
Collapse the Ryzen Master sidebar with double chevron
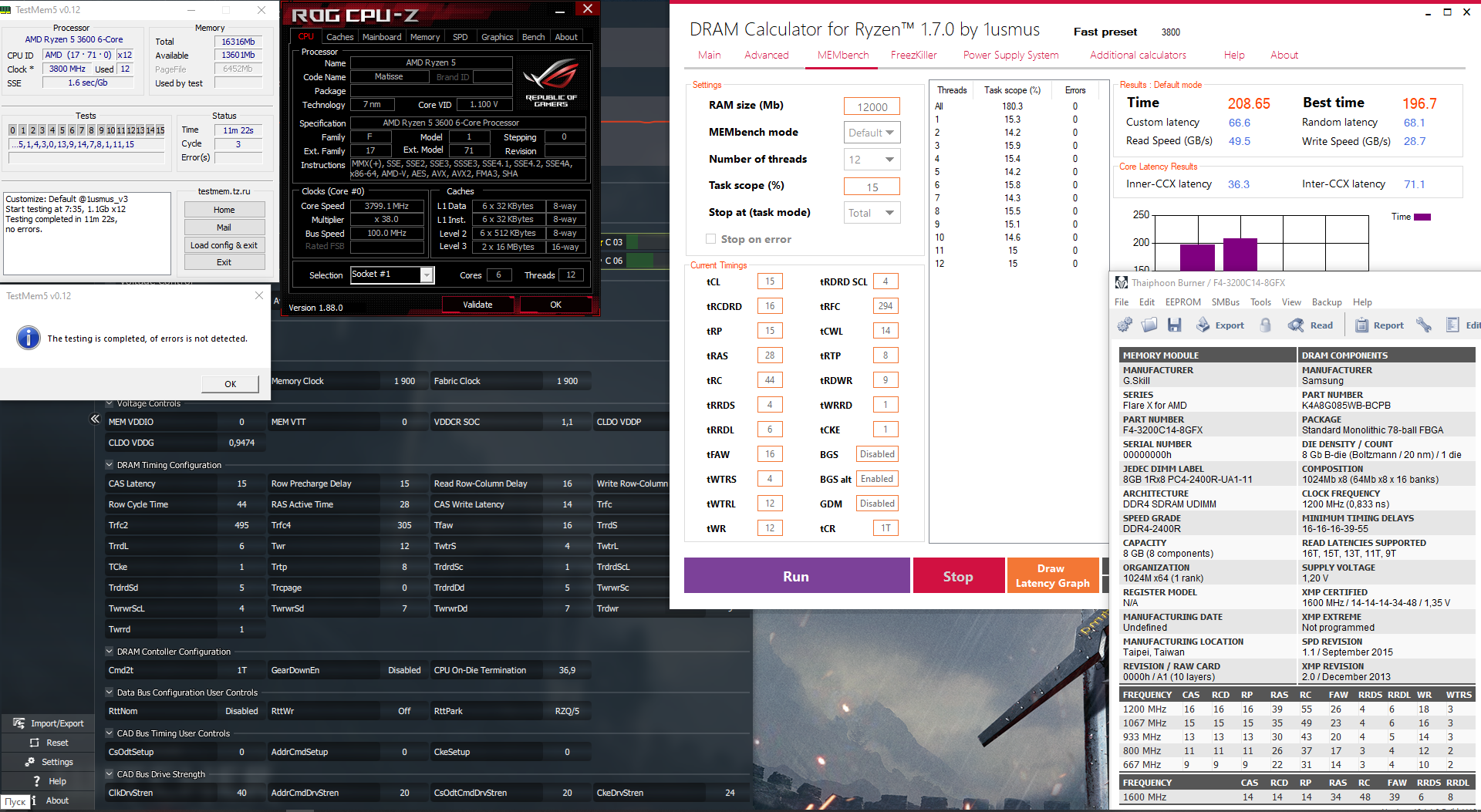[x=95, y=419]
